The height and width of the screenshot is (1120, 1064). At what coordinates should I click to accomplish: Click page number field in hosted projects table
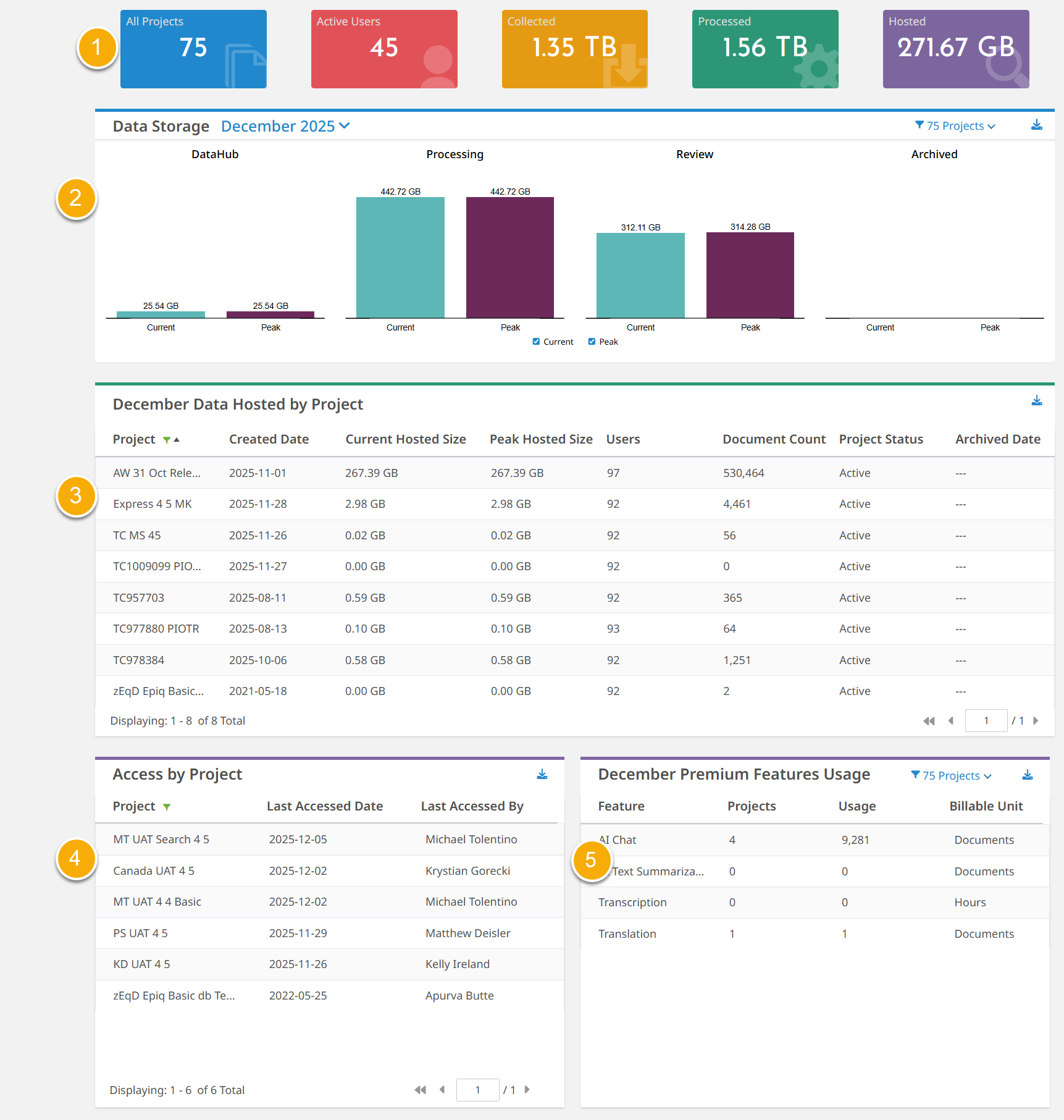pos(986,721)
